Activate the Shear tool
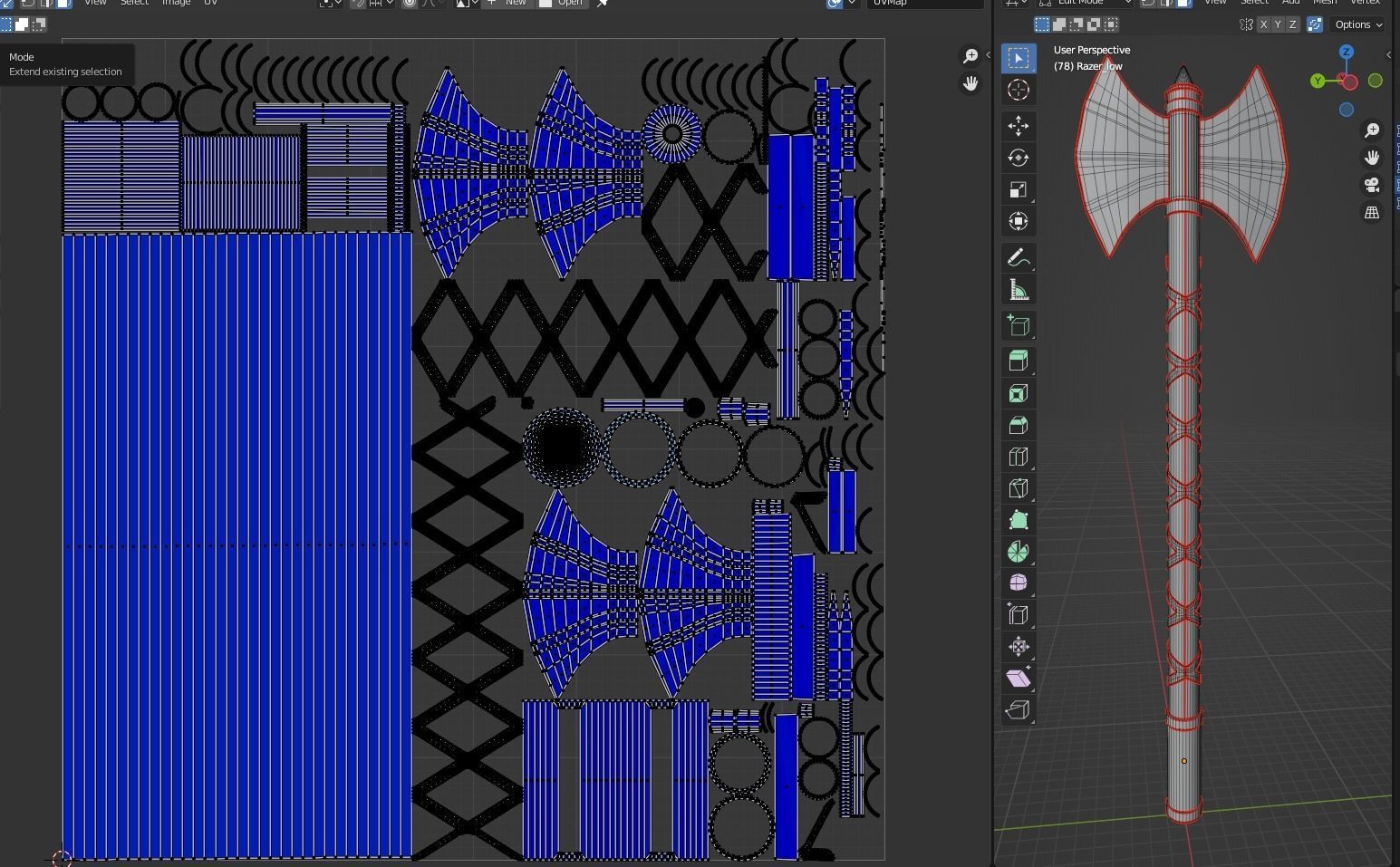This screenshot has width=1400, height=867. [x=1019, y=678]
